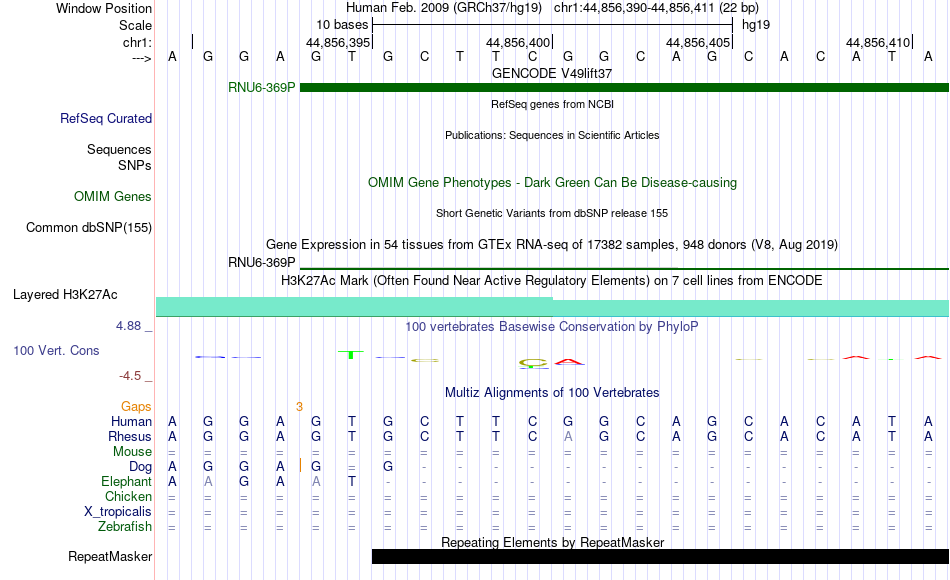This screenshot has width=950, height=580.
Task: Click the hg19 label beside scale bar
Action: [756, 25]
